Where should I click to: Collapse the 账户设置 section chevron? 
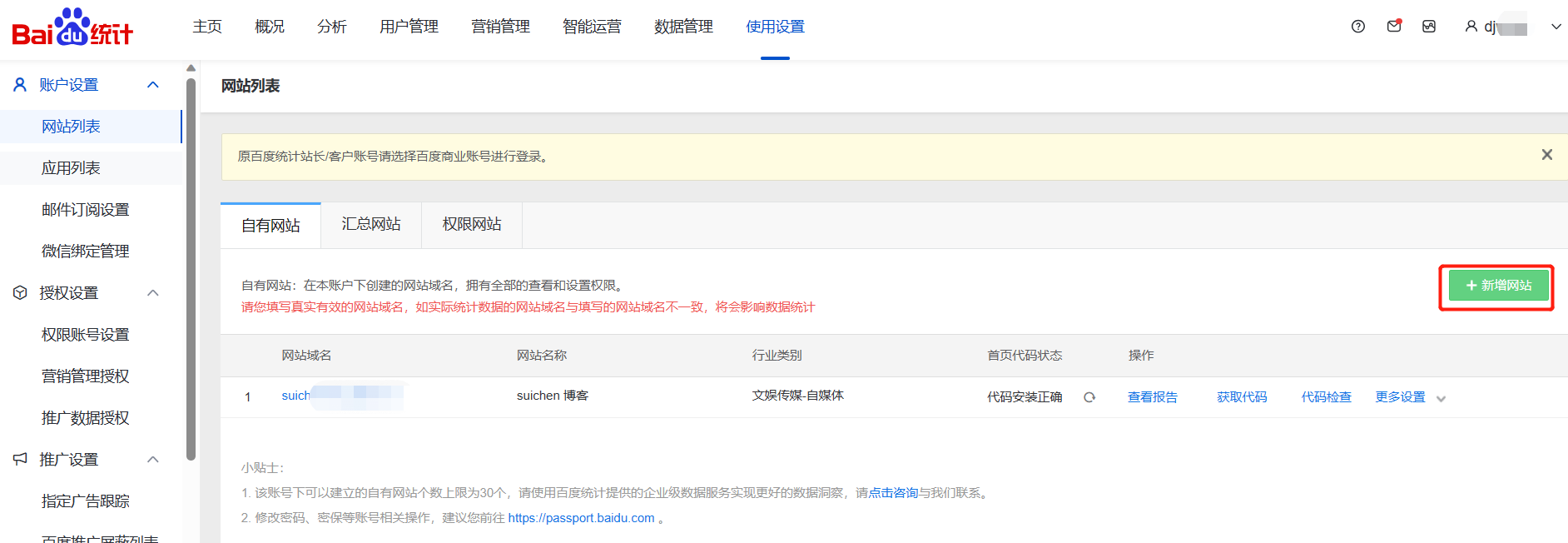coord(153,85)
